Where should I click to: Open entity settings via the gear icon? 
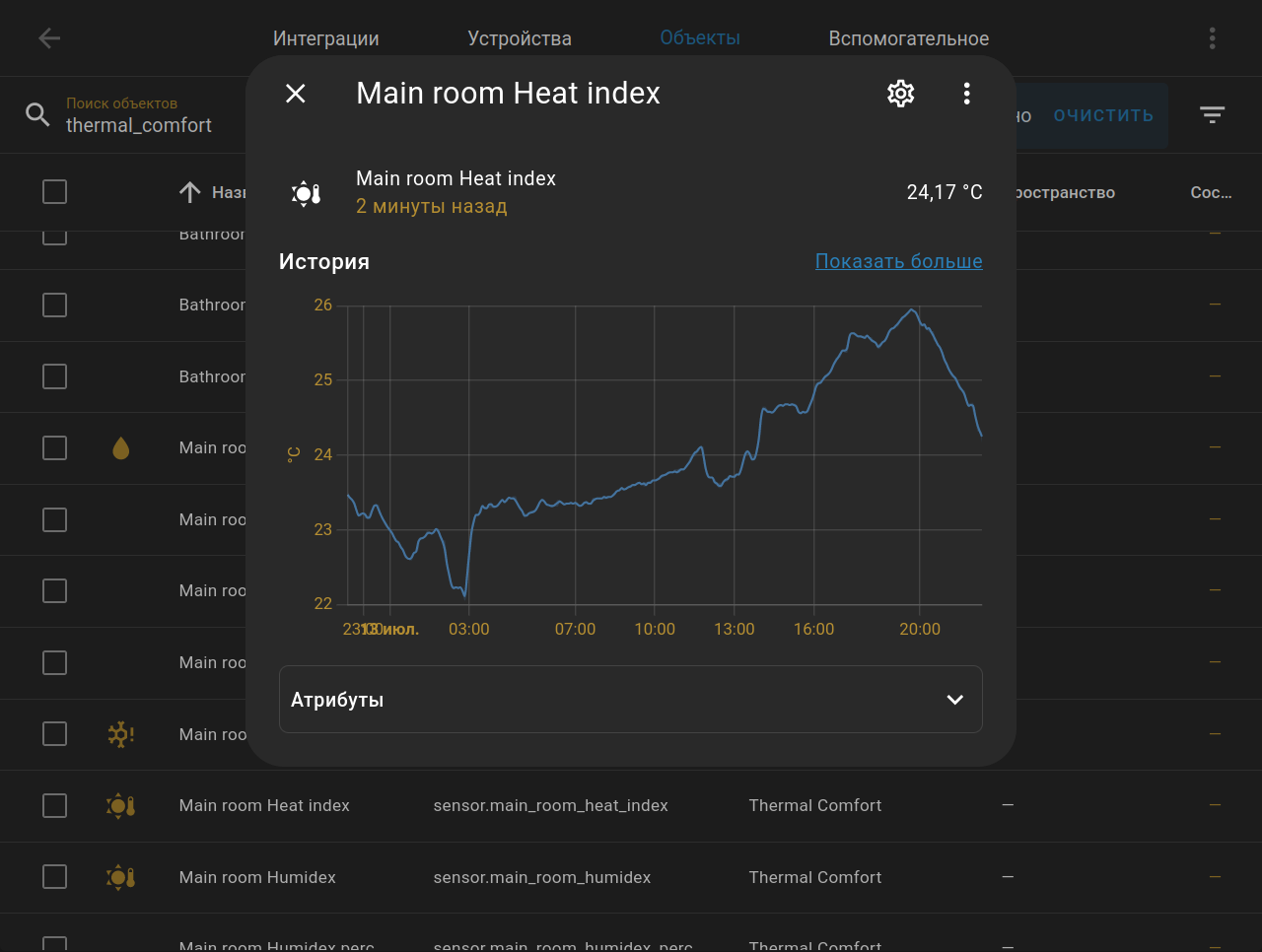pos(901,94)
